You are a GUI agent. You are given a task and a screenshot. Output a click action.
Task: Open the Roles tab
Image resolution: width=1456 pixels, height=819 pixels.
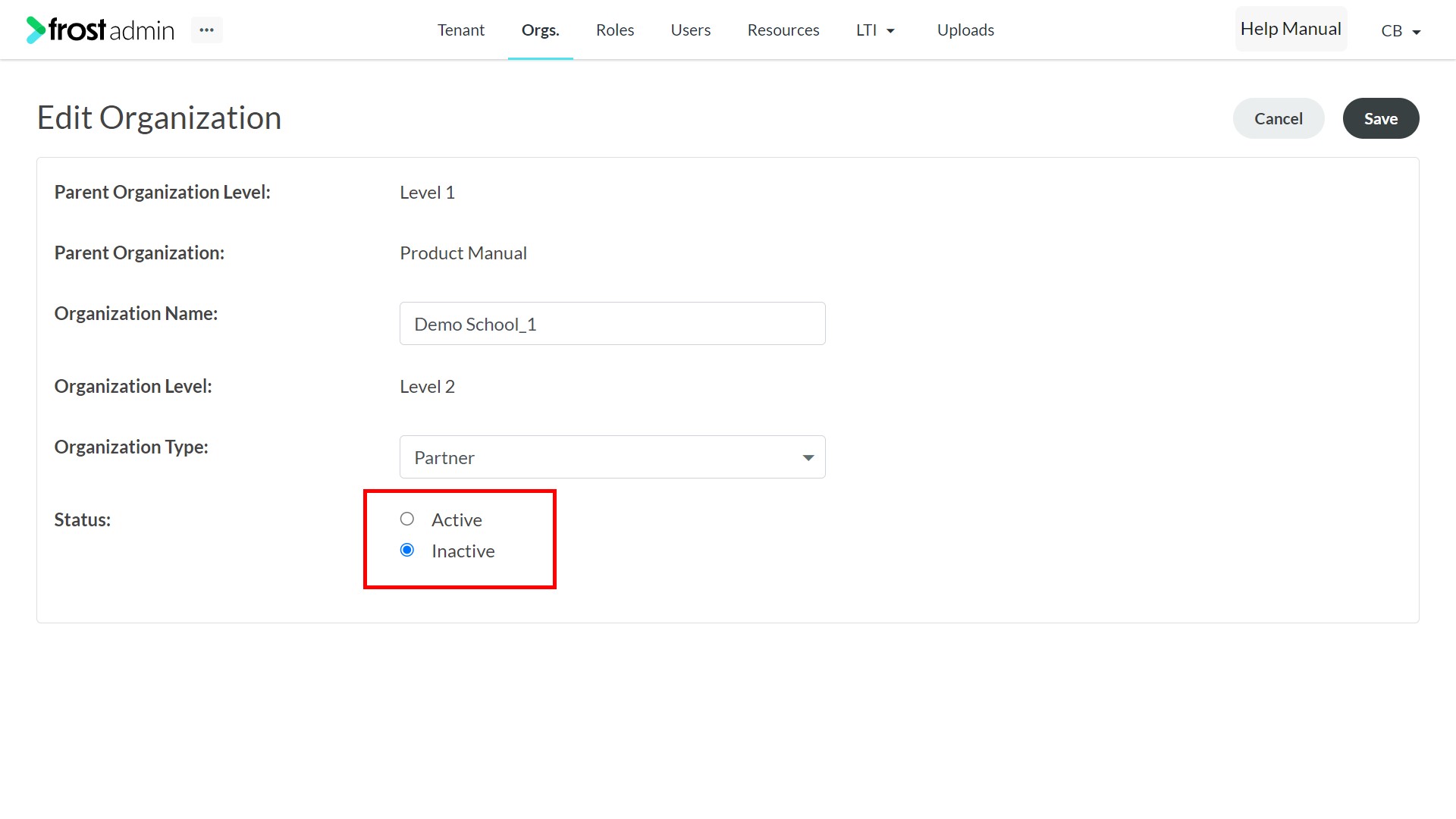click(x=614, y=30)
